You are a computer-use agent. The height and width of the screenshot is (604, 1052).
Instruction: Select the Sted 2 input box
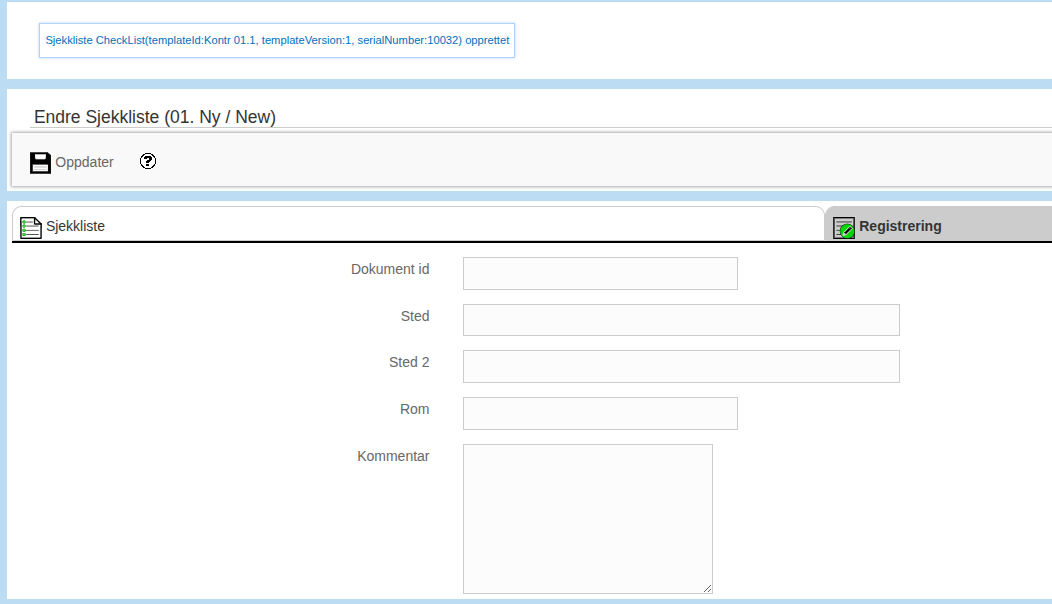click(x=681, y=367)
